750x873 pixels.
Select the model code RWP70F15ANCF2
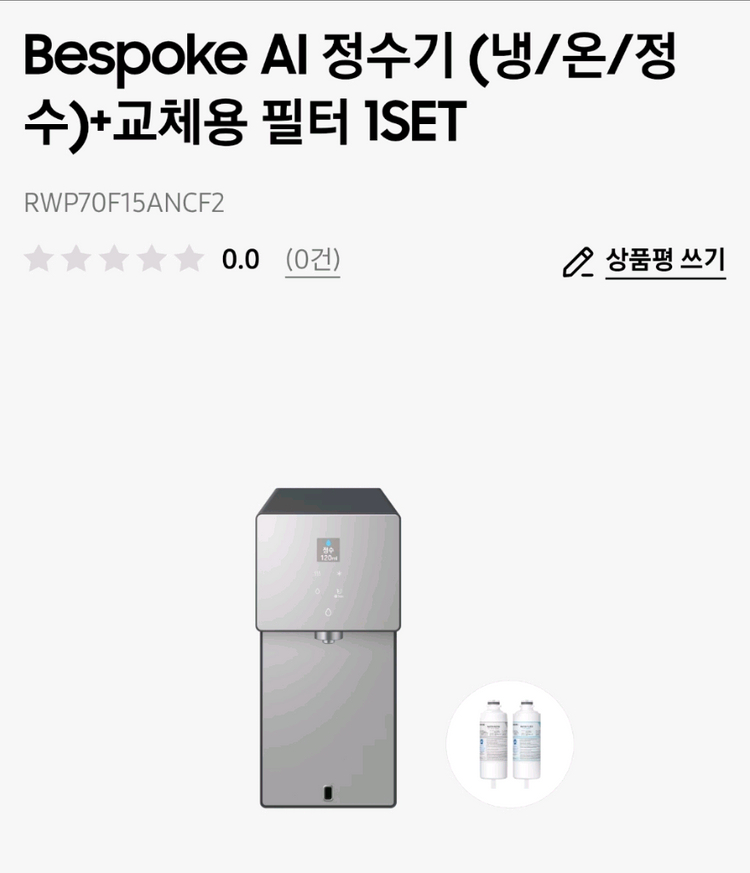(124, 203)
